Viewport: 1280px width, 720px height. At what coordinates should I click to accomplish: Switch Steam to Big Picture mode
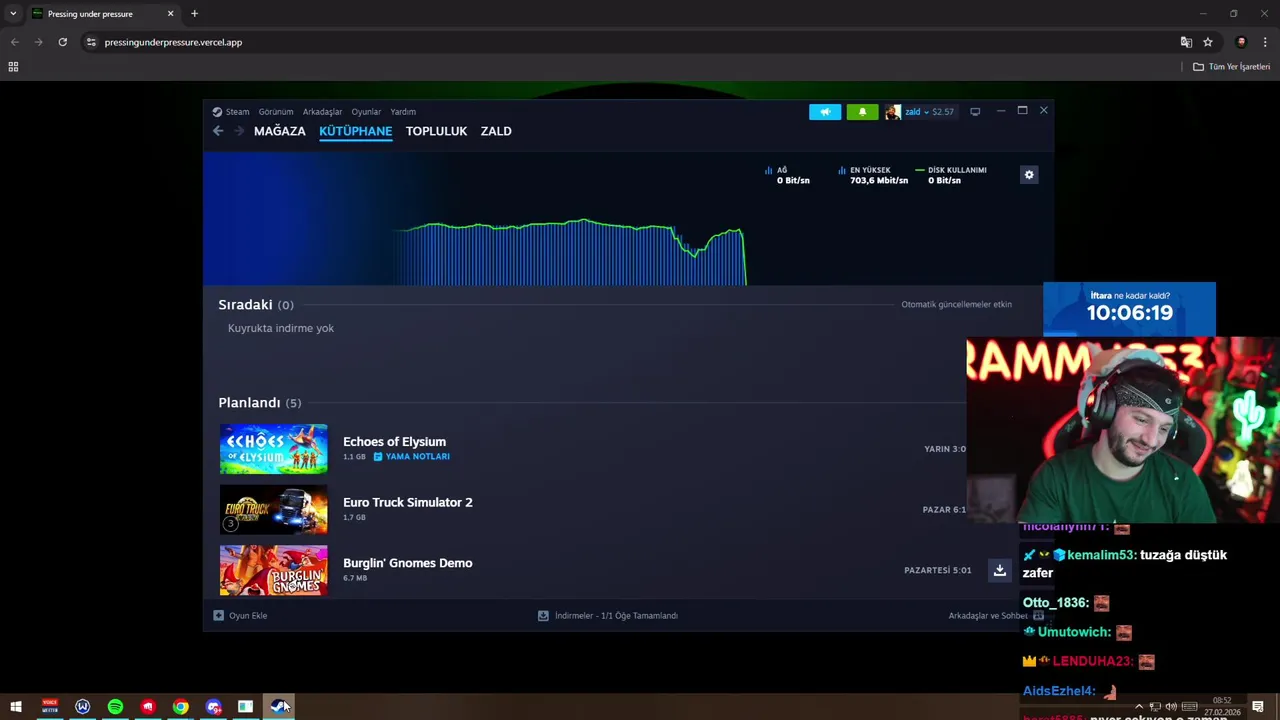pyautogui.click(x=975, y=112)
